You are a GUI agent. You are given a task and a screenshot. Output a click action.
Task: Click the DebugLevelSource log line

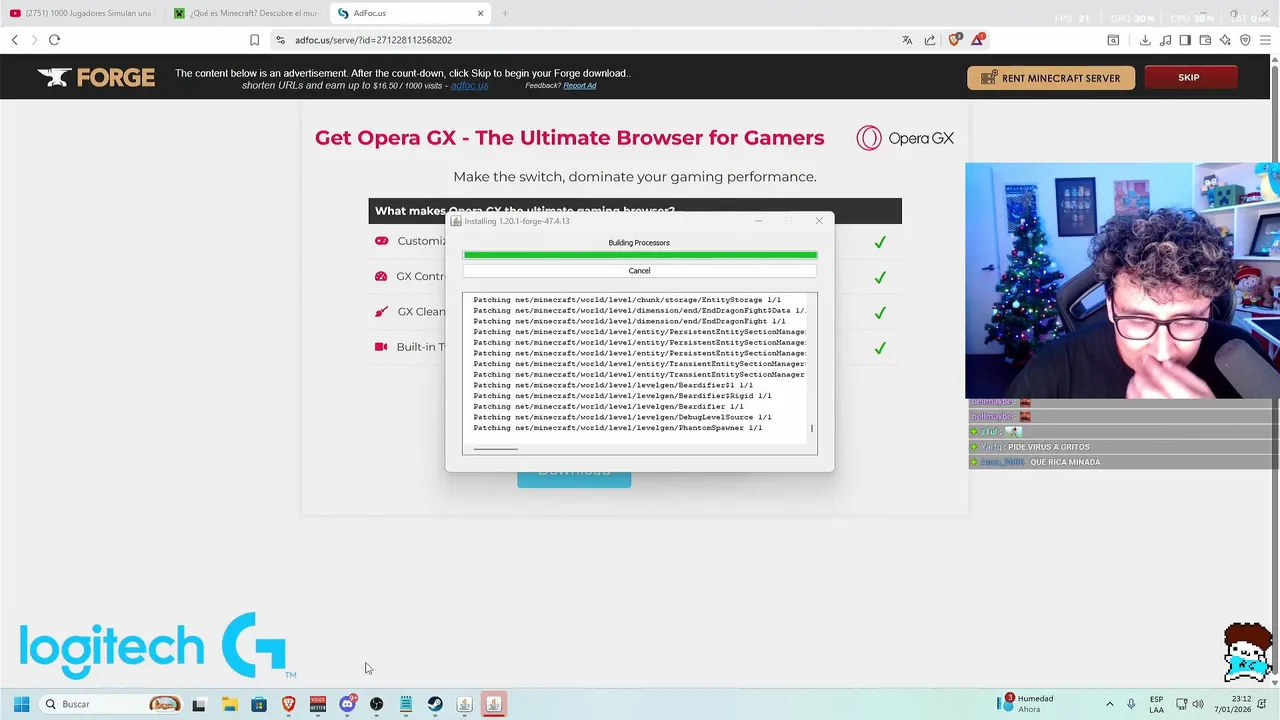(622, 417)
